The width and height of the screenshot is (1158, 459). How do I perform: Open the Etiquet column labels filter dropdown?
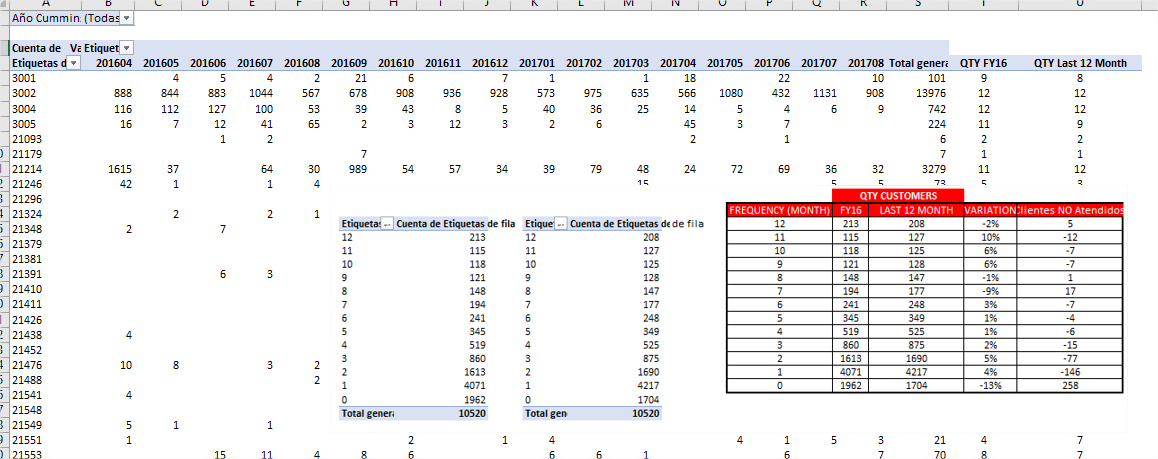[x=126, y=47]
